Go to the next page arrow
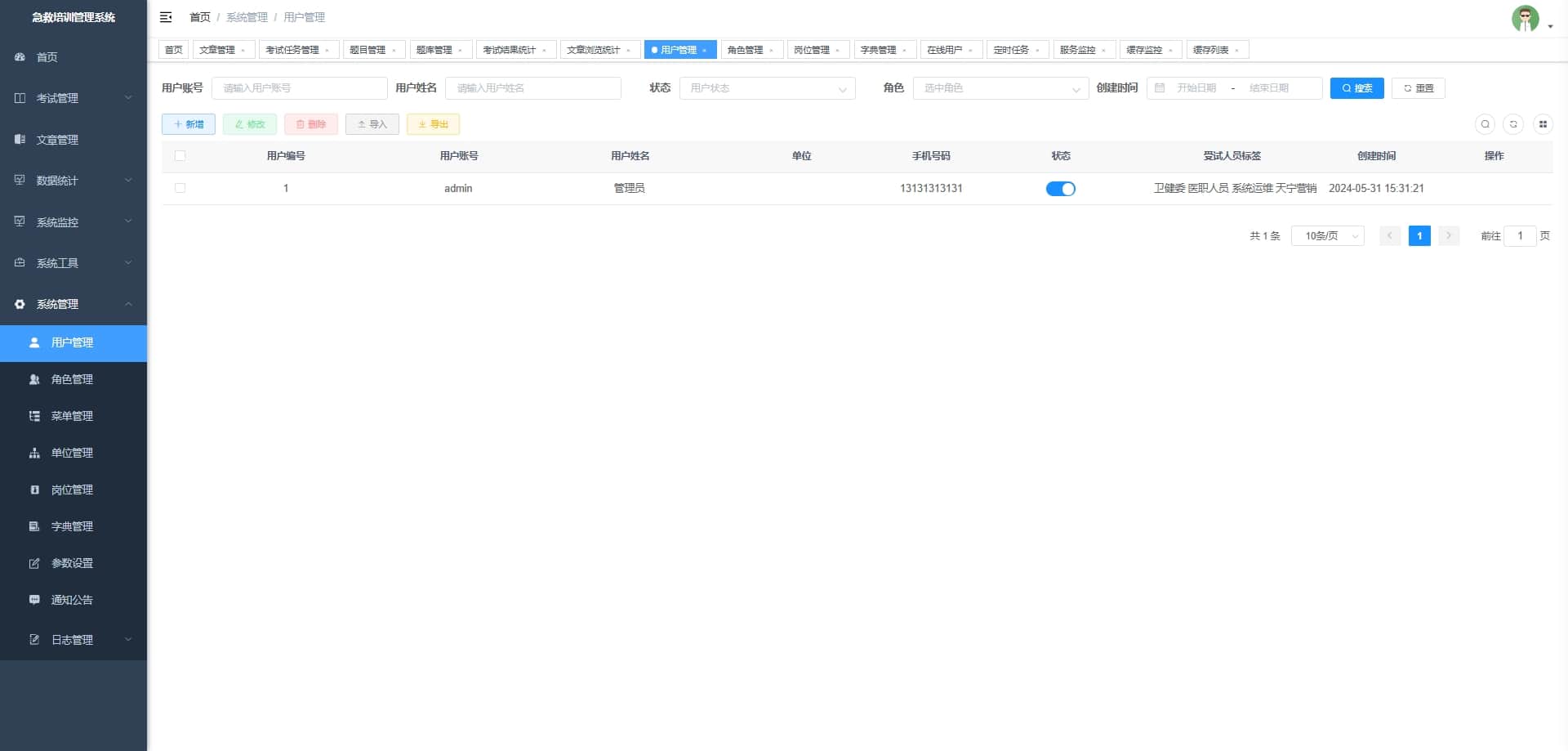Screen dimensions: 1568x751 pos(1449,236)
